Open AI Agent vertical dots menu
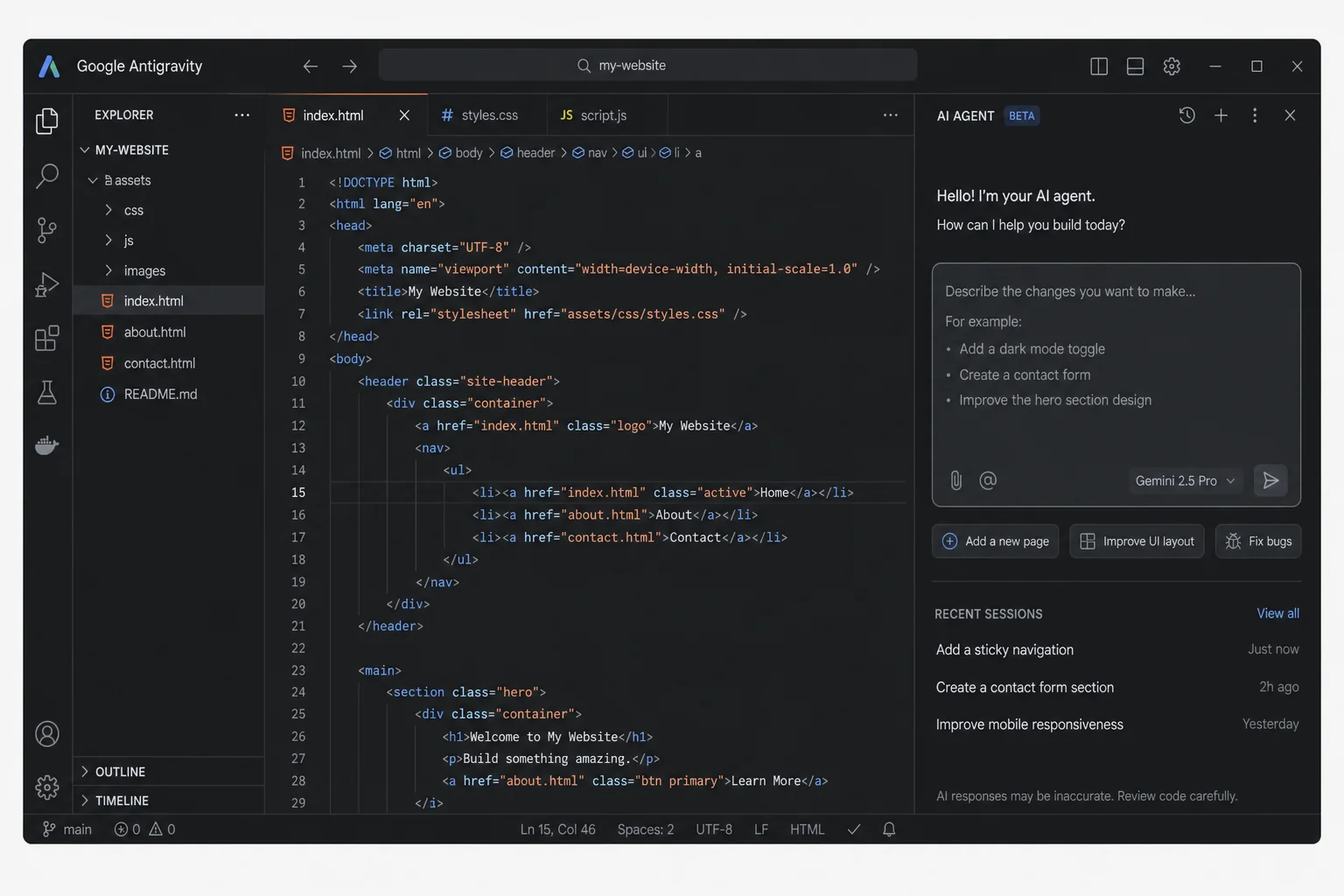The image size is (1344, 896). (1255, 115)
